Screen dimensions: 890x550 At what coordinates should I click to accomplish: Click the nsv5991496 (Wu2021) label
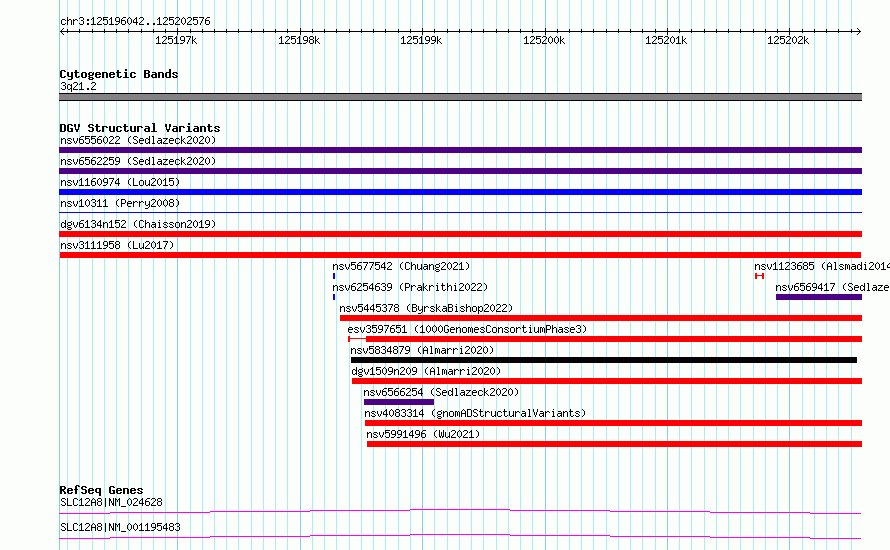coord(423,434)
